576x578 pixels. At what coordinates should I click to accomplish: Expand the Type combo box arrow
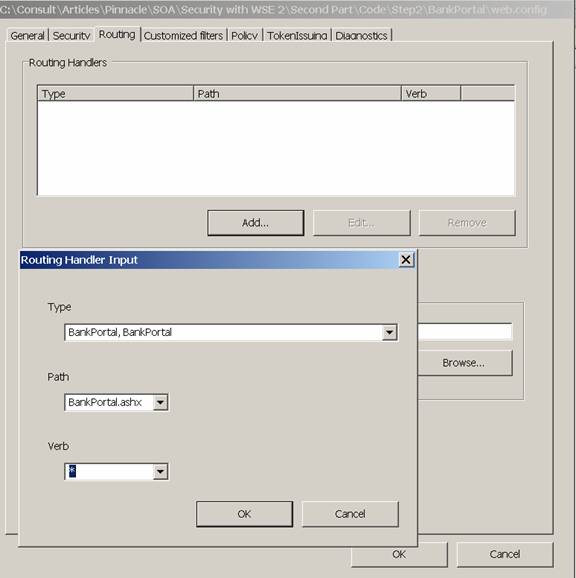(389, 332)
